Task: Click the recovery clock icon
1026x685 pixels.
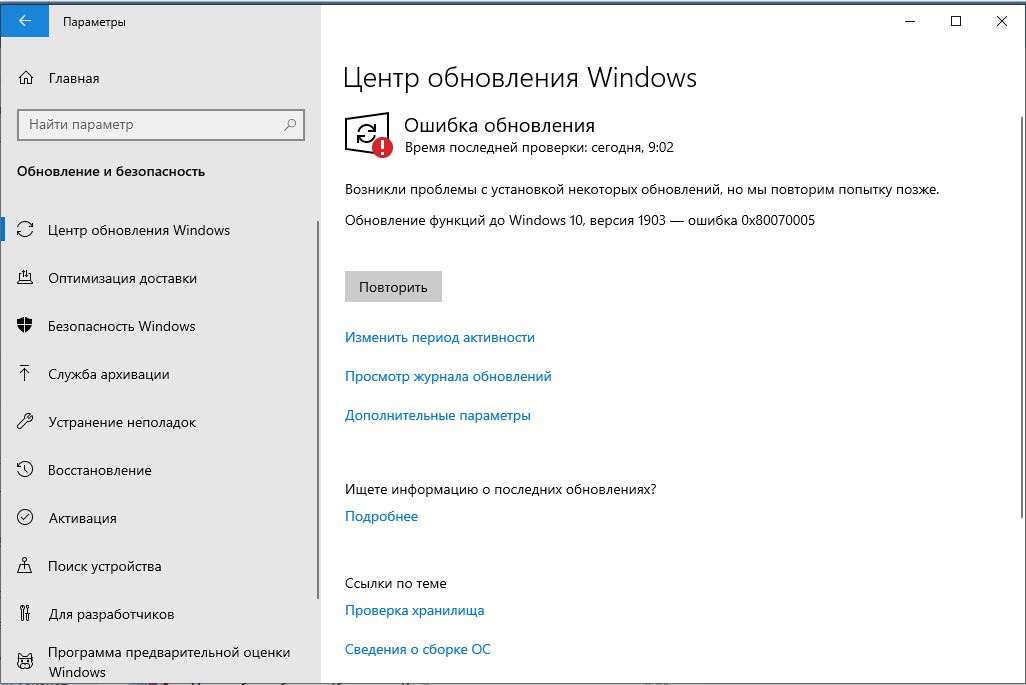Action: point(25,469)
